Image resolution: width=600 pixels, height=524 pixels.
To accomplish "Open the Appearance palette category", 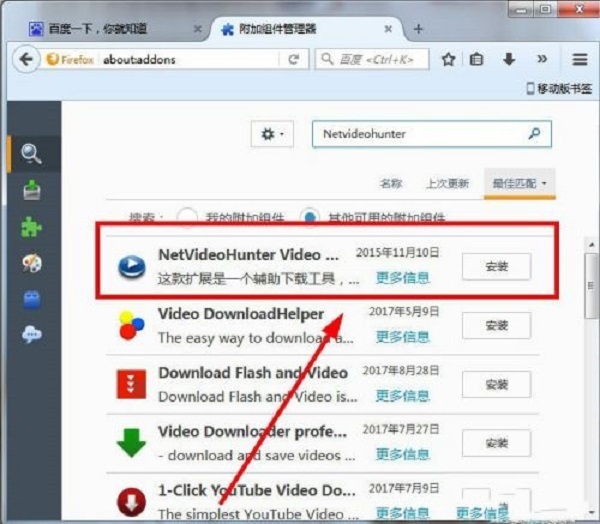I will pyautogui.click(x=32, y=263).
